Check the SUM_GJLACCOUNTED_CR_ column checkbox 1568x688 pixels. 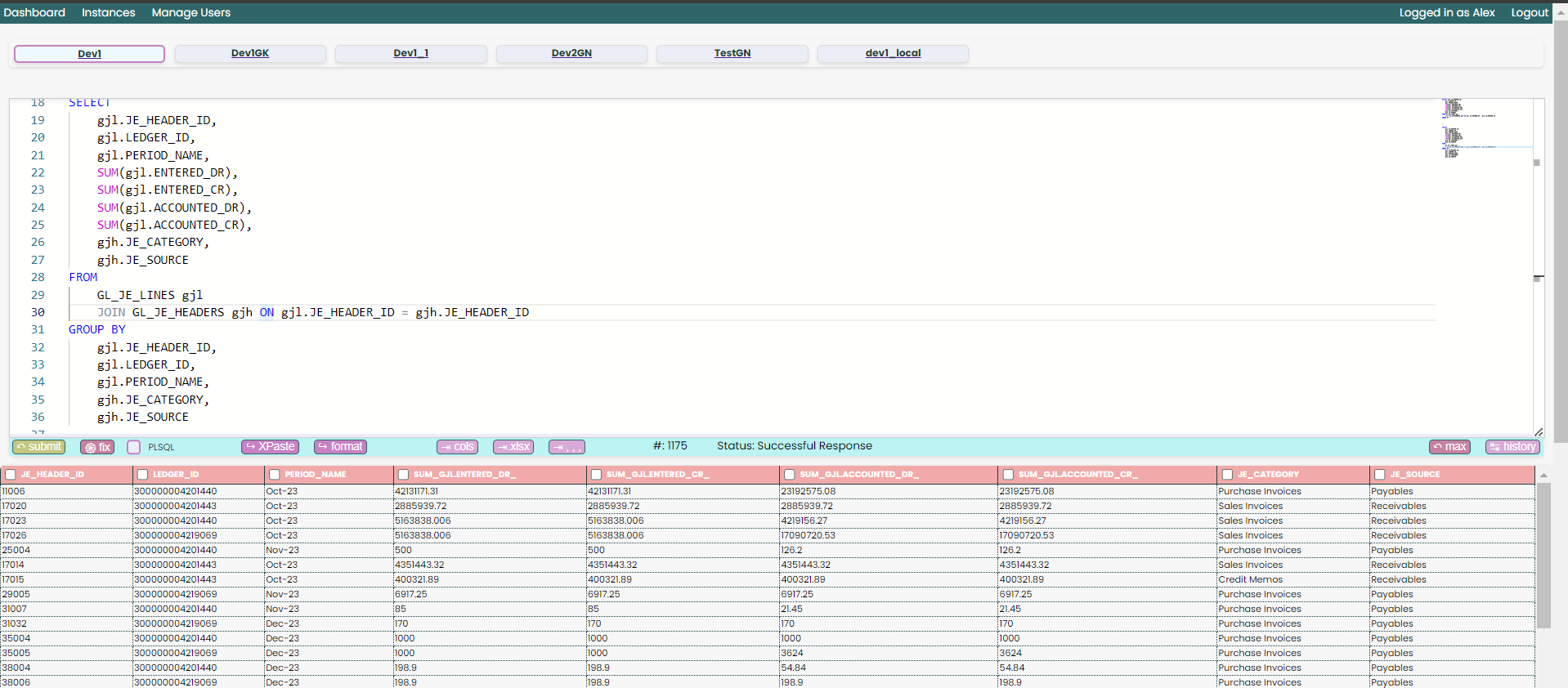click(1008, 475)
